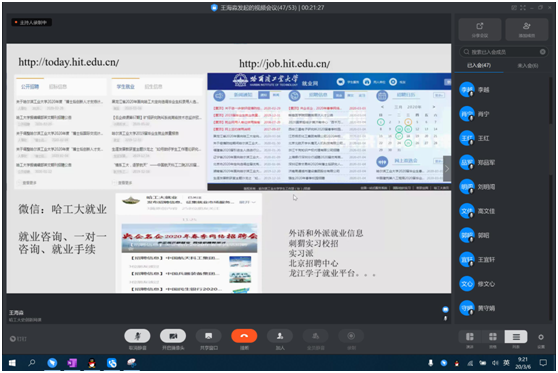
Task: Unmute the microphone in meeting toolbar
Action: (137, 336)
